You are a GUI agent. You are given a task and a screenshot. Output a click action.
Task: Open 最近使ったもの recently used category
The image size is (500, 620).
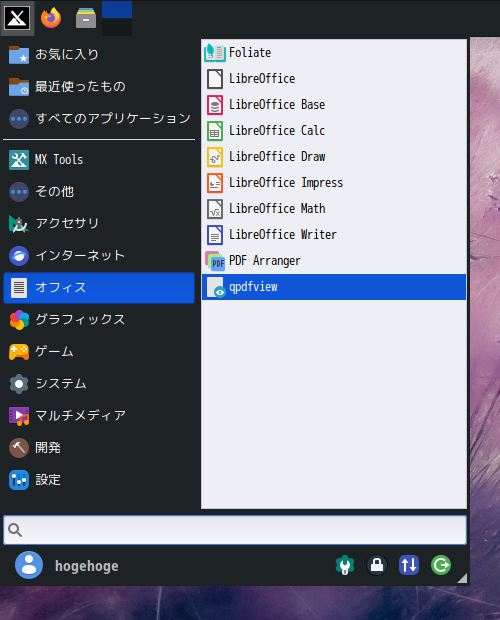pos(99,87)
